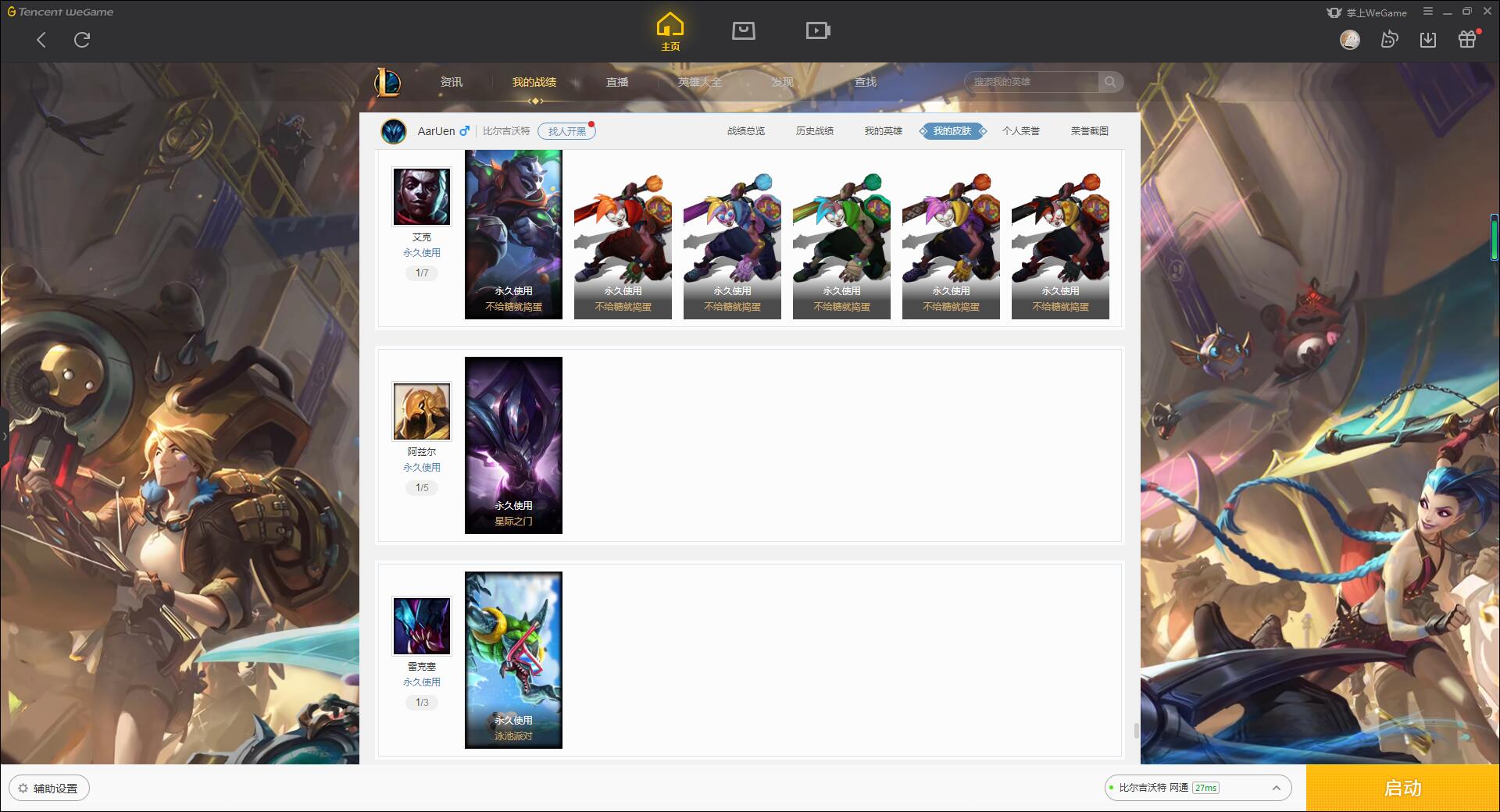
Task: Click the 1/7 skin count badge
Action: 422,273
